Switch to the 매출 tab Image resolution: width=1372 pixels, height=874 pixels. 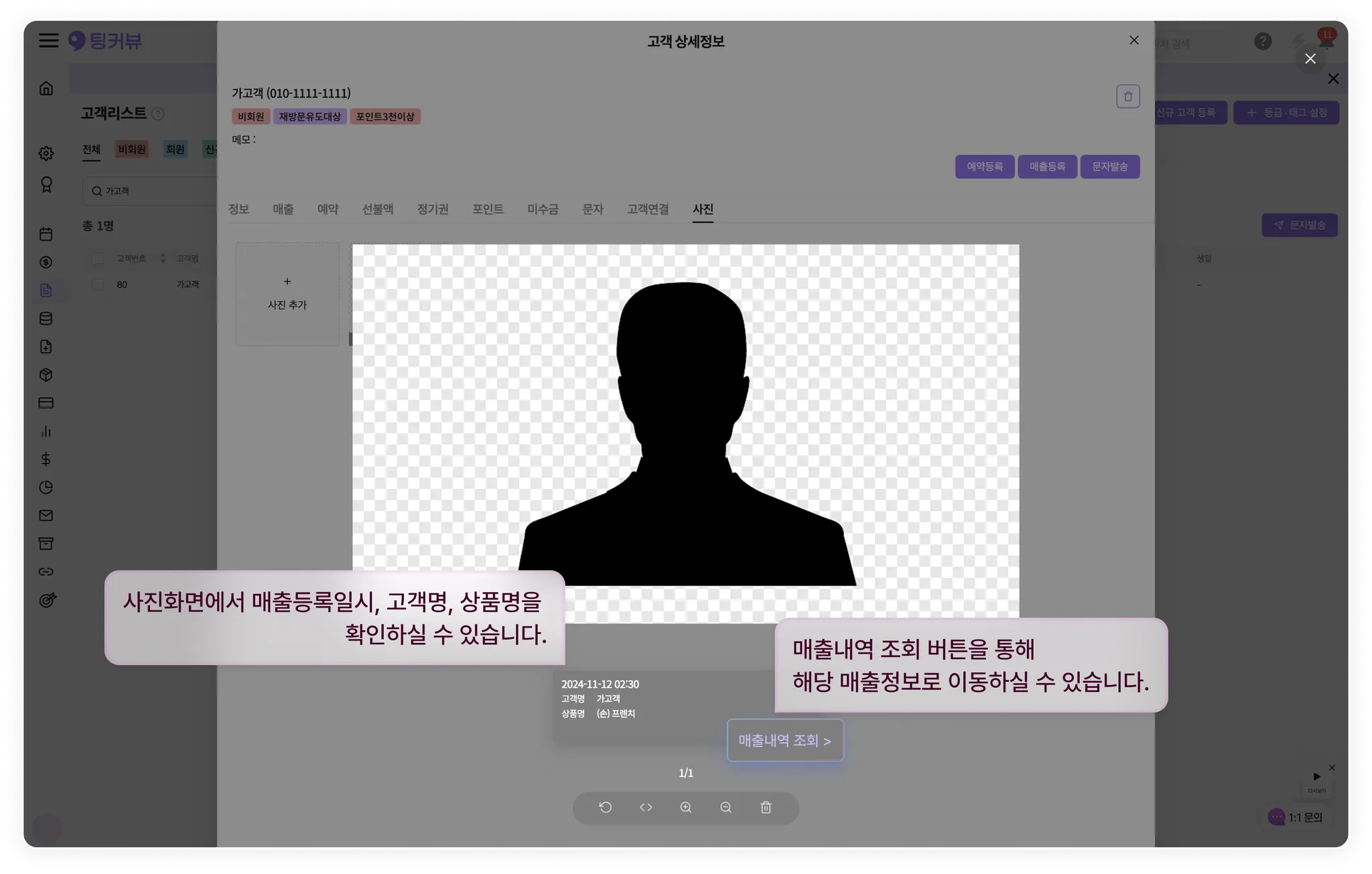pos(283,210)
